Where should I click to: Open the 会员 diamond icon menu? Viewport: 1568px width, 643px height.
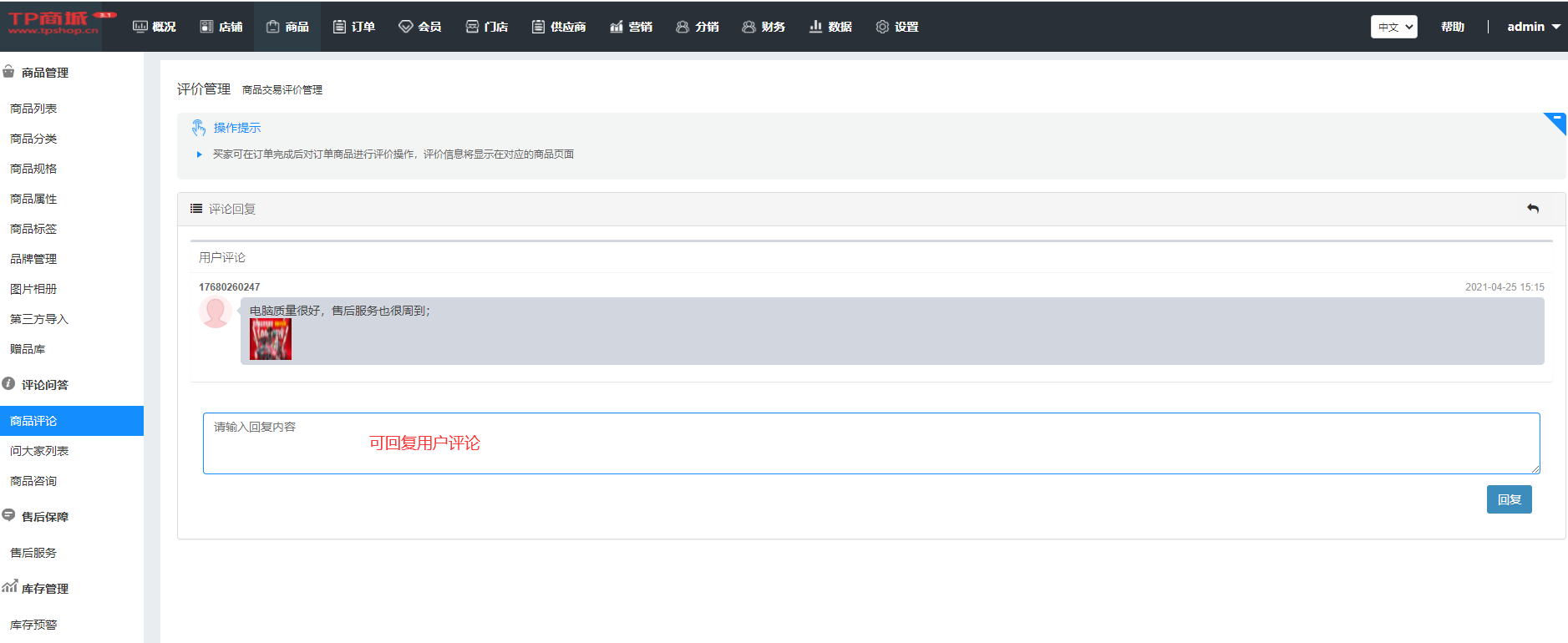click(x=419, y=27)
